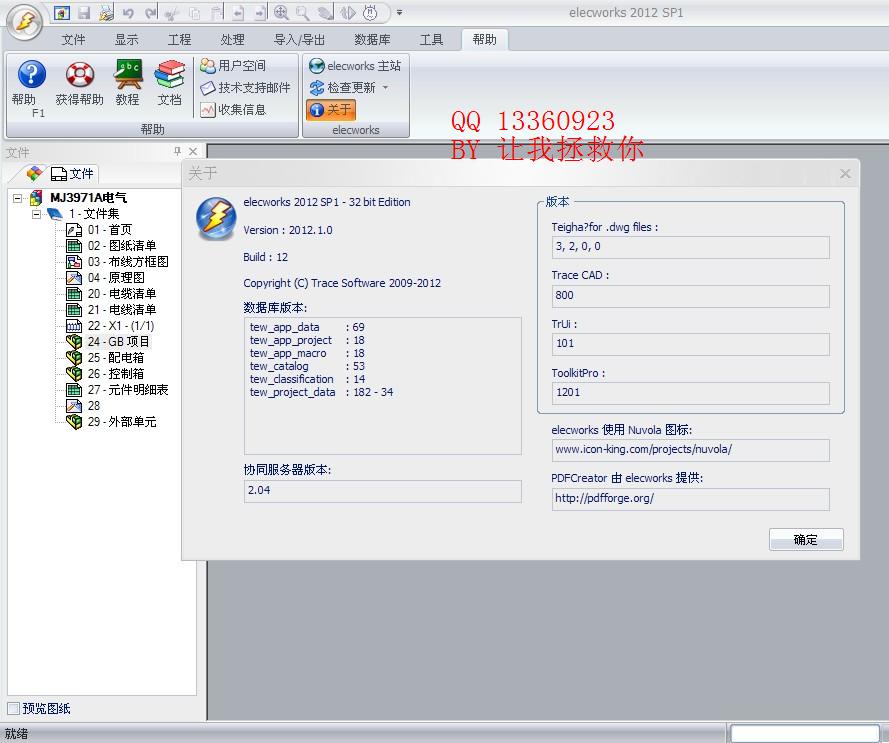Select the MJ3971A电气 project root

point(88,197)
